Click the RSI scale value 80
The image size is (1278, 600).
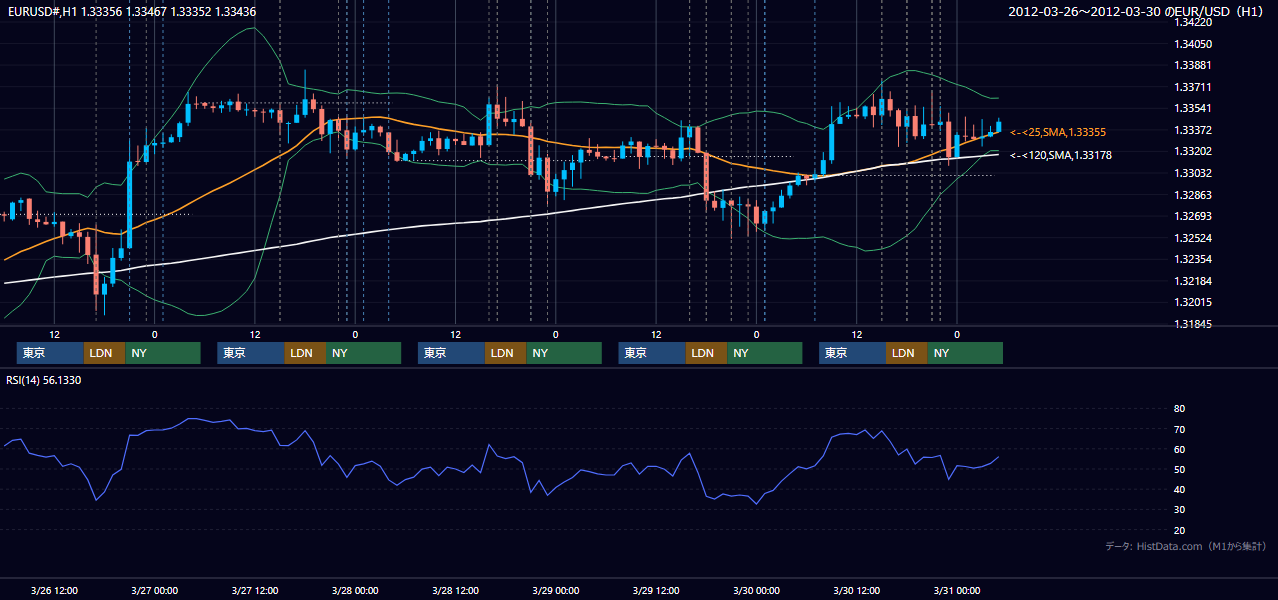1179,409
